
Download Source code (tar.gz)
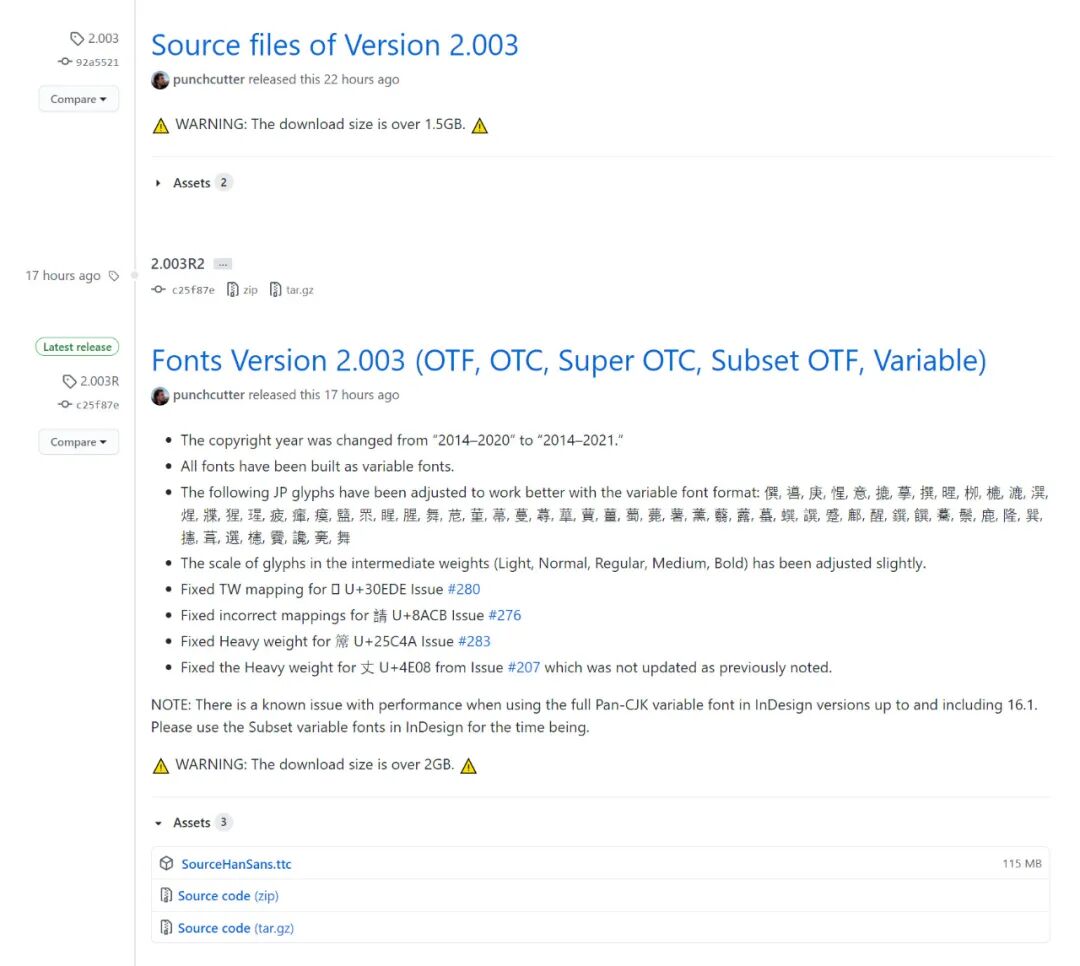tap(236, 928)
